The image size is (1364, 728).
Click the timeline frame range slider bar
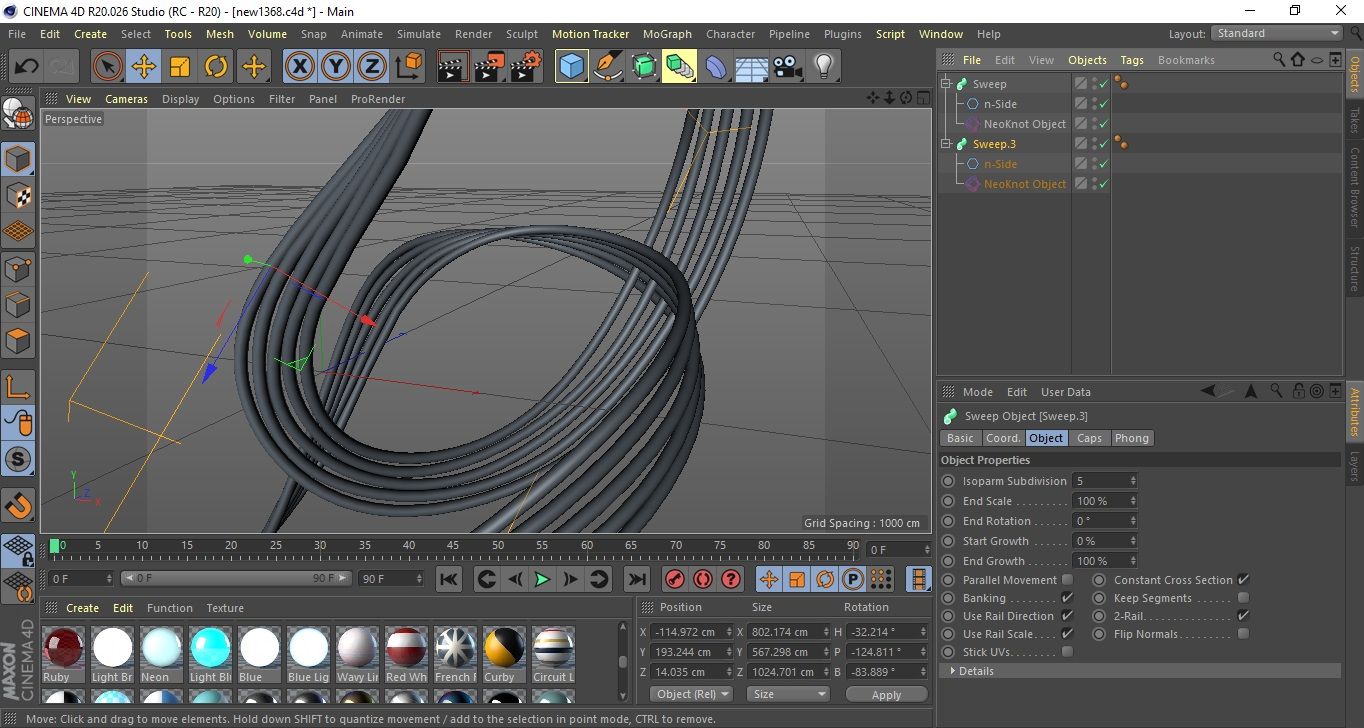[237, 578]
